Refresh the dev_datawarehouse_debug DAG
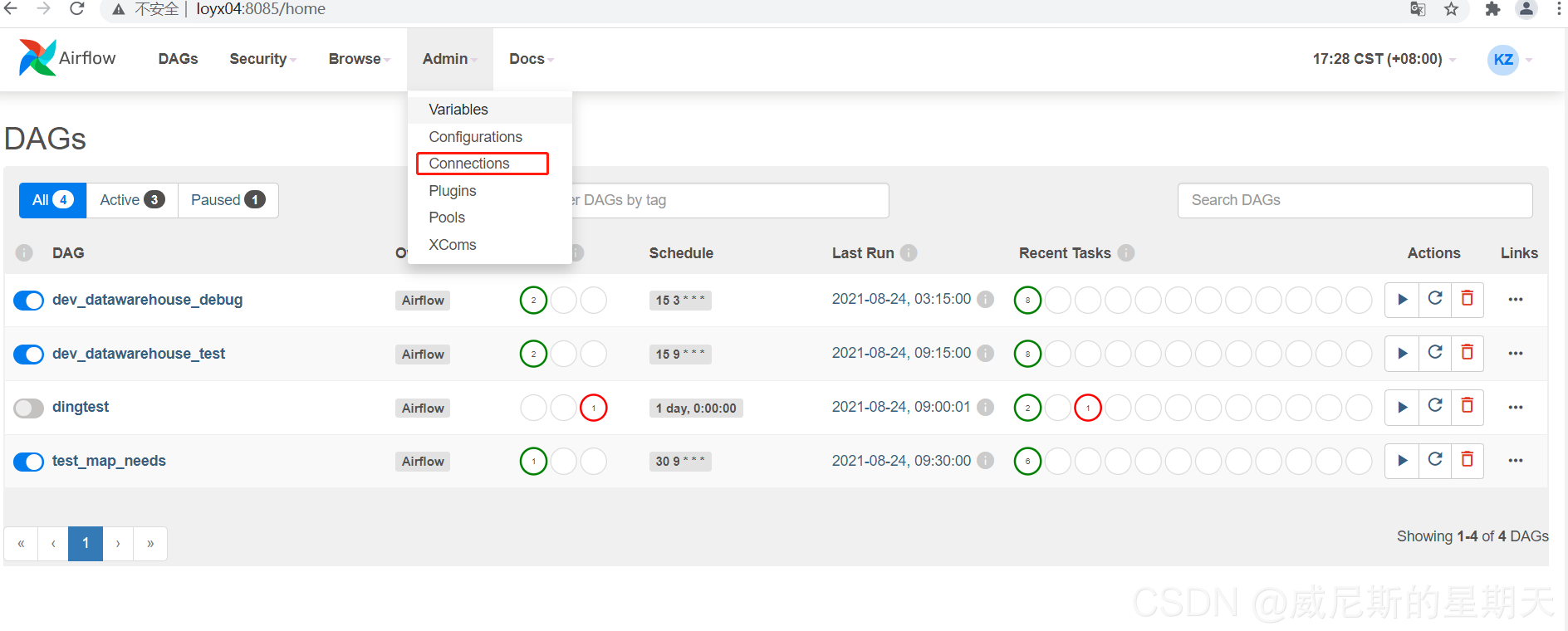 click(1435, 300)
